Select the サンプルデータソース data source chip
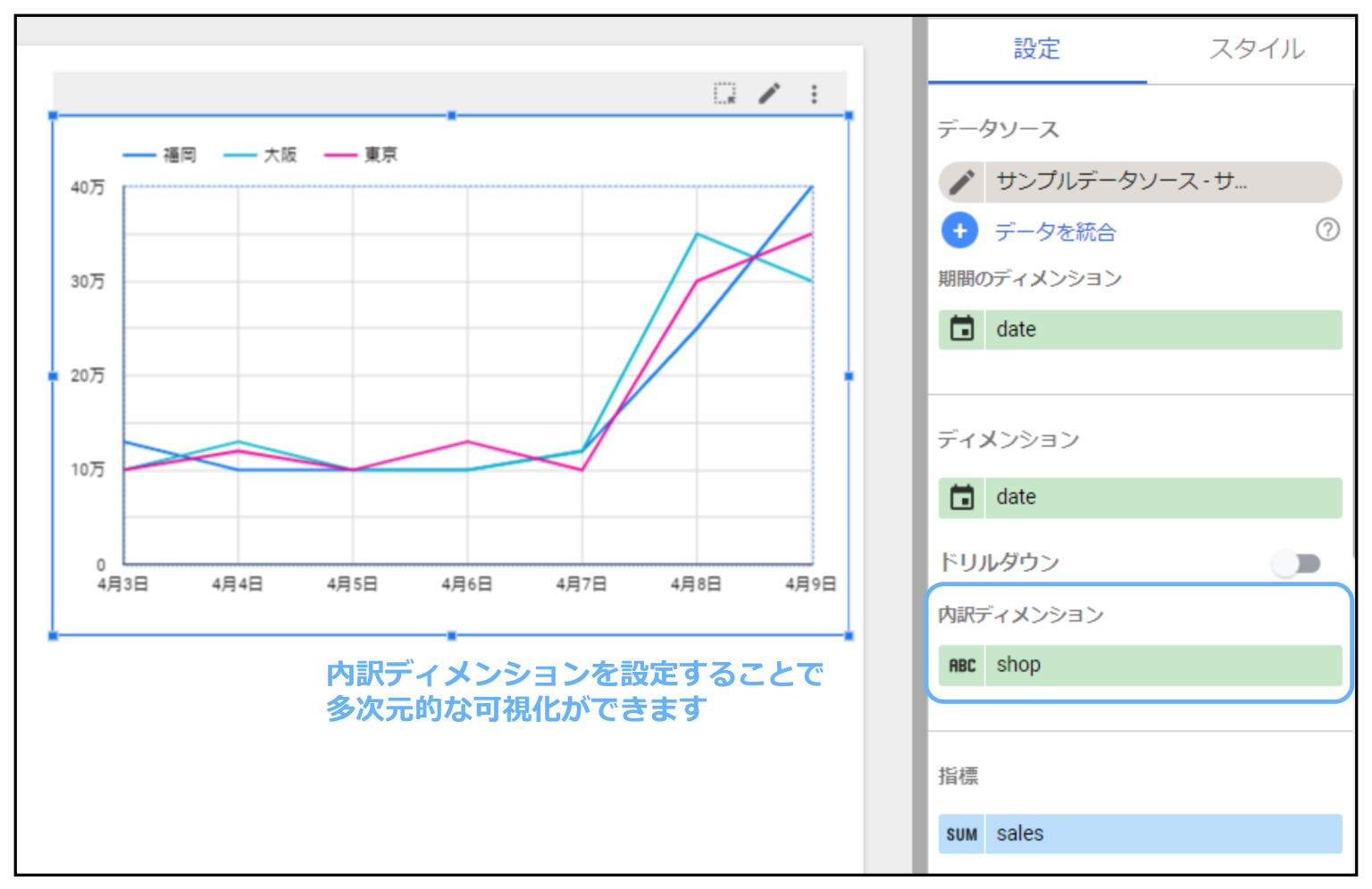 (x=1161, y=182)
